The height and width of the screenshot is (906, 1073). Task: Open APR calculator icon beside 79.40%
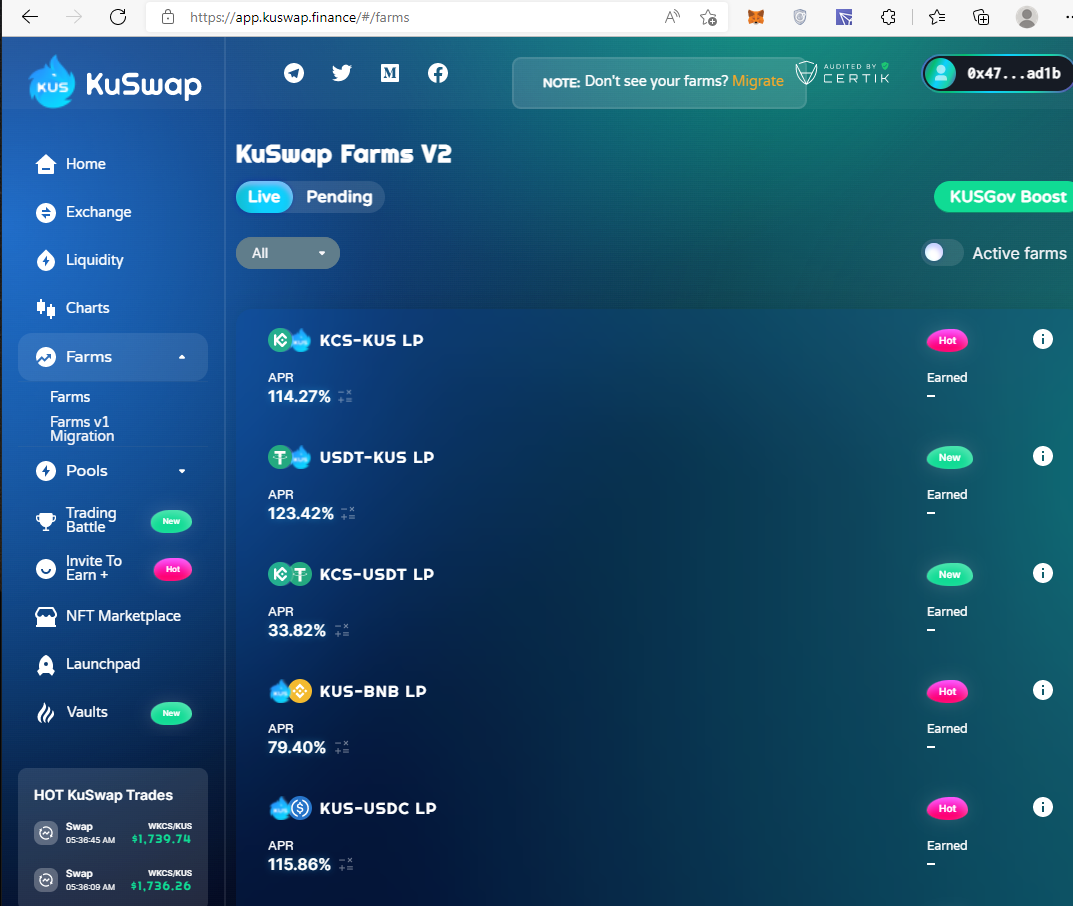pos(342,747)
